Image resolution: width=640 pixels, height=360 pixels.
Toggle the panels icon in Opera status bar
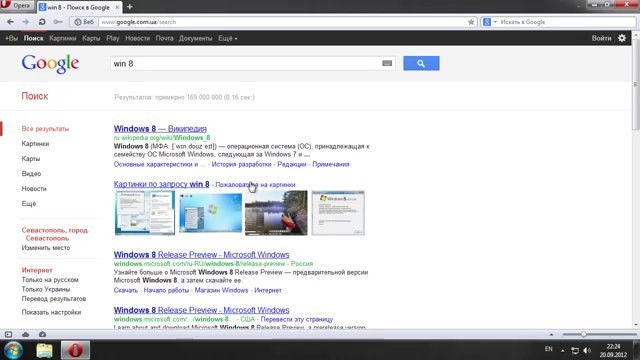point(8,334)
